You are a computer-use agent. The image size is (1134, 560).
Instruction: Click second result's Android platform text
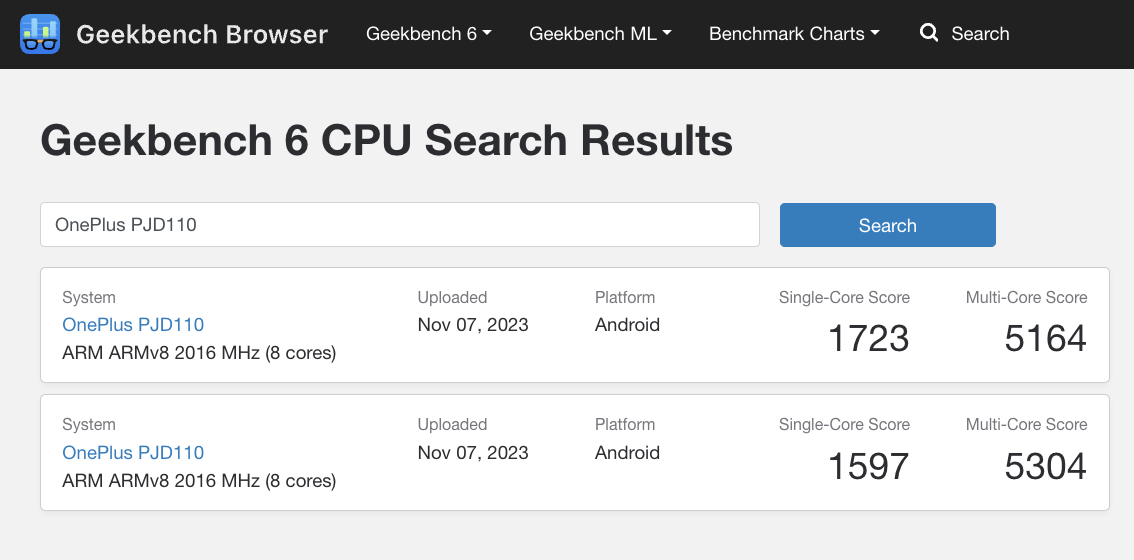coord(627,453)
